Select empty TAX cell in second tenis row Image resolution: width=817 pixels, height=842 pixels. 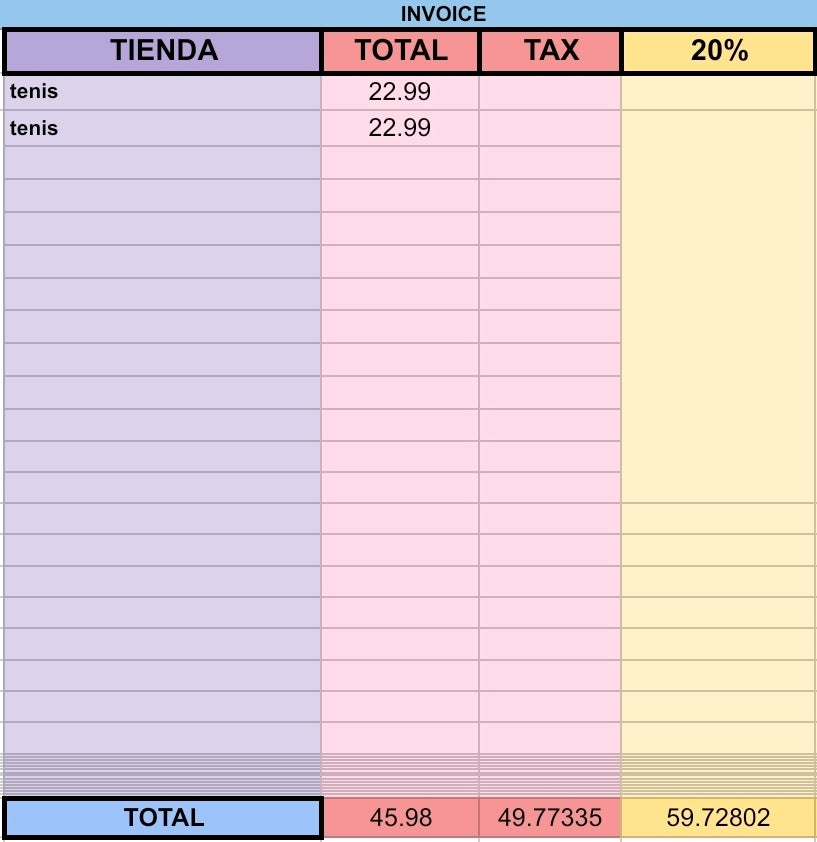point(550,128)
